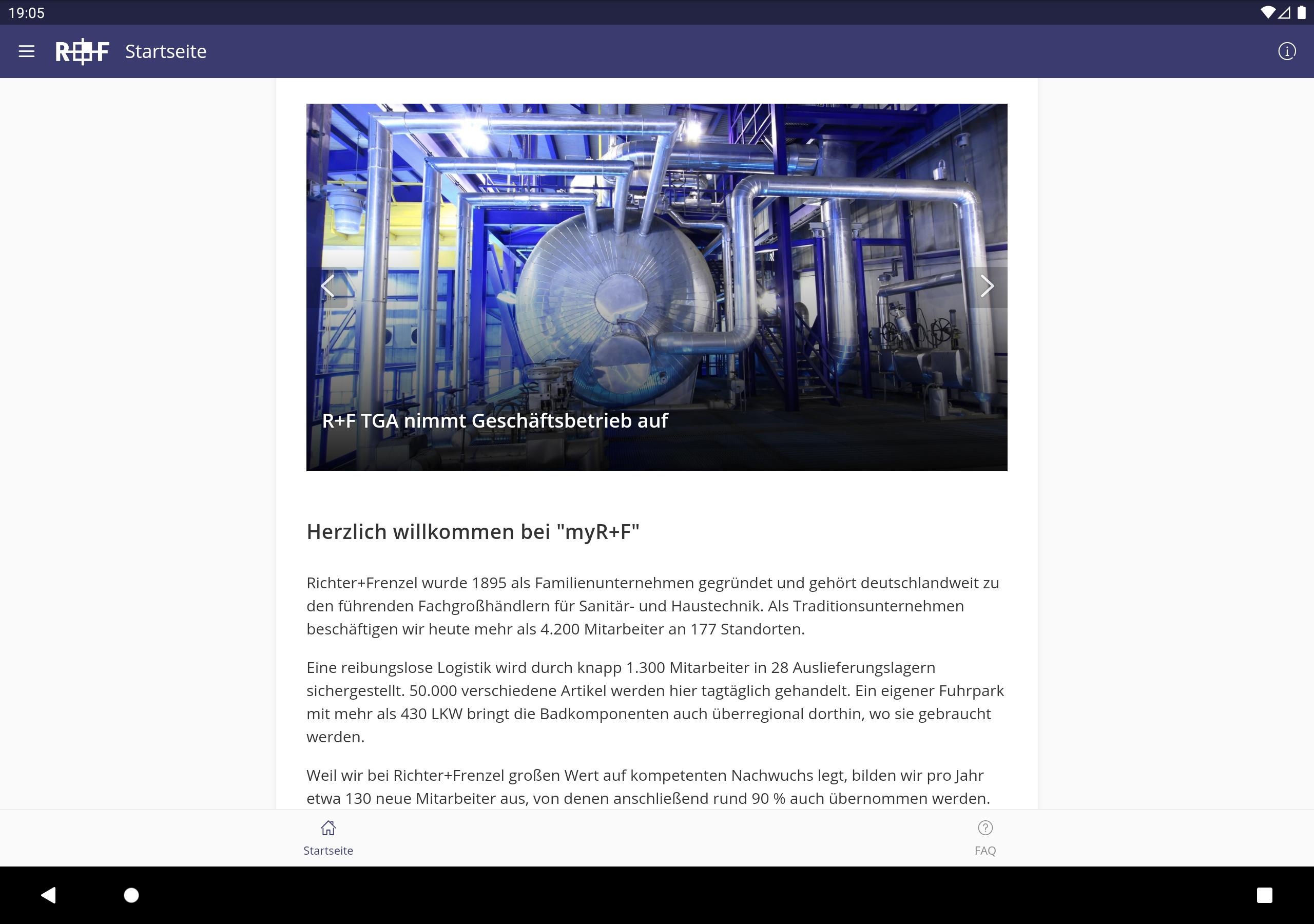
Task: Advance to next carousel slide
Action: tap(987, 286)
